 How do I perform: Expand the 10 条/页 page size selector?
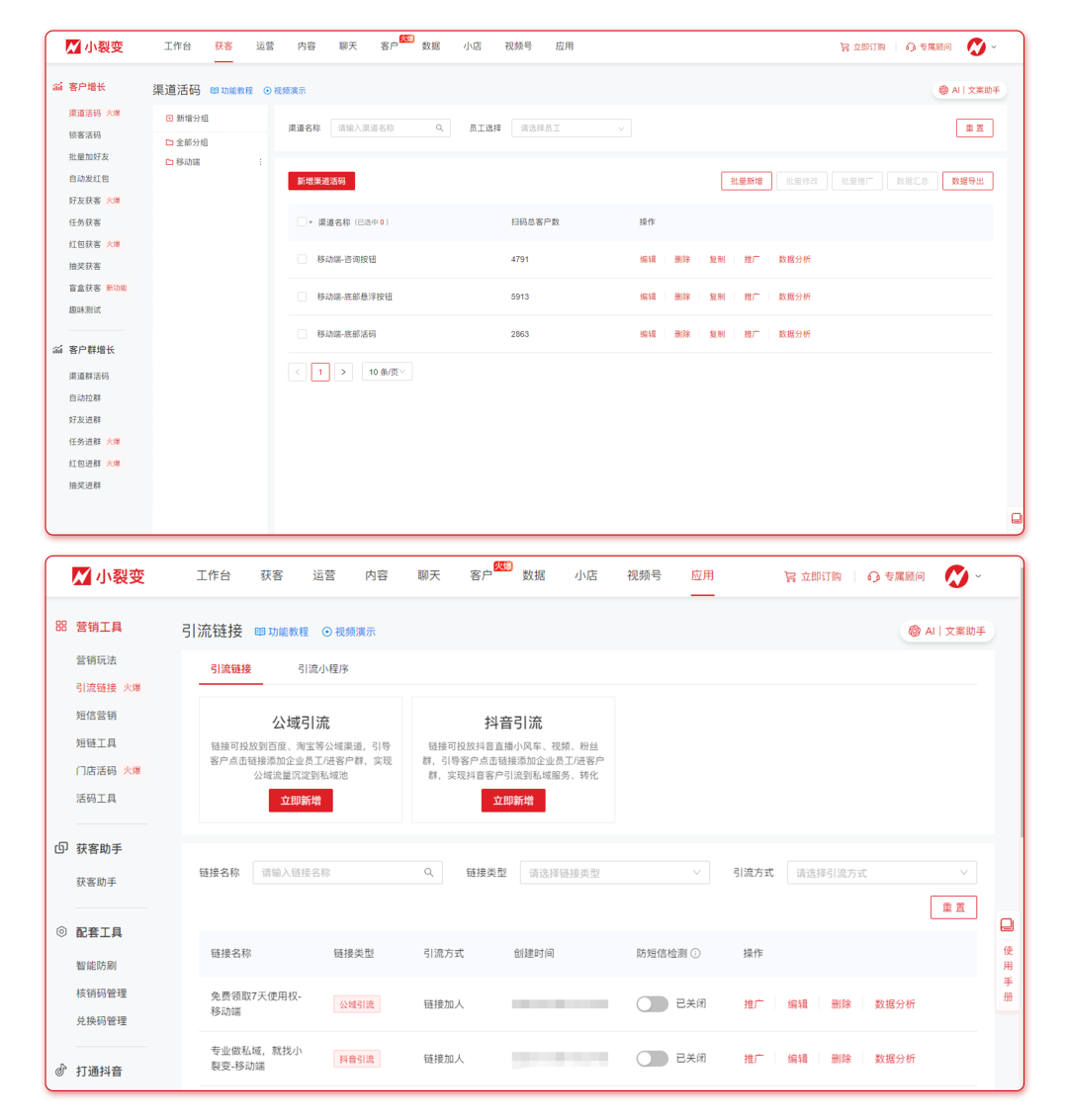[387, 372]
